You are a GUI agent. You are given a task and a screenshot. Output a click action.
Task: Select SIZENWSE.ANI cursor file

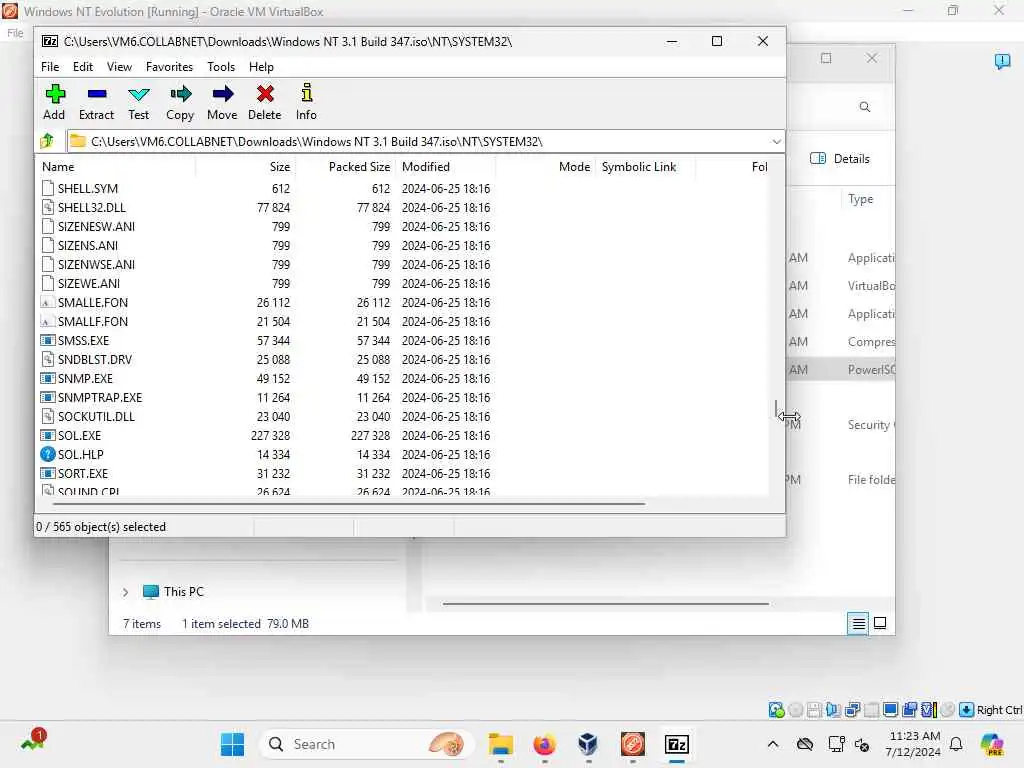tap(96, 265)
